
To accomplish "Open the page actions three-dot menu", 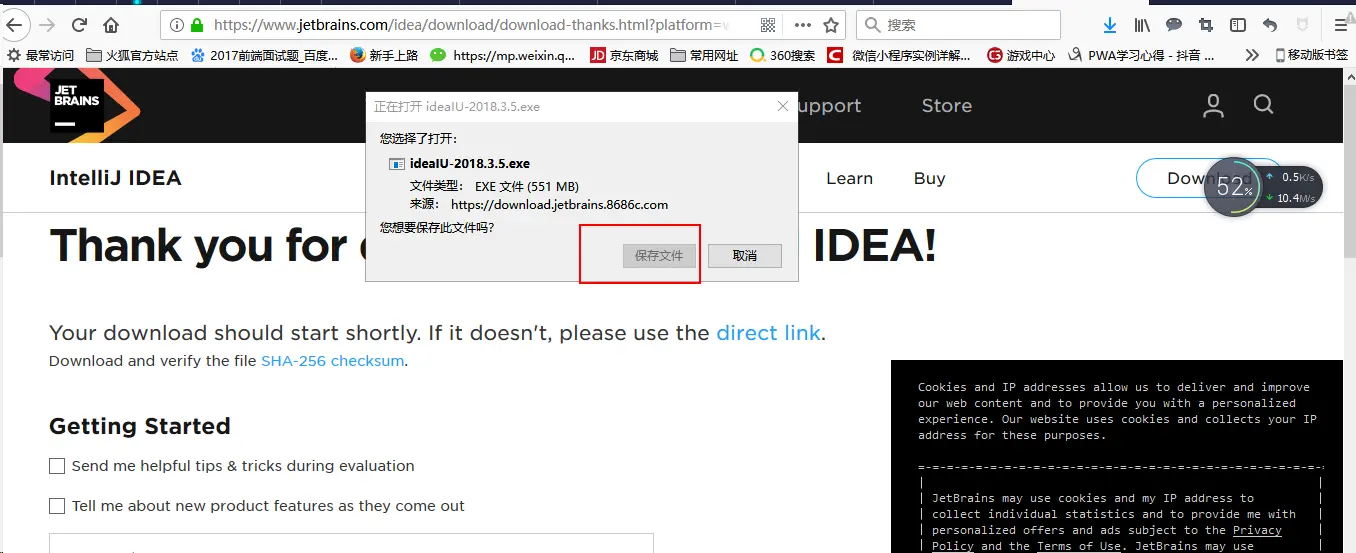I will tap(803, 25).
